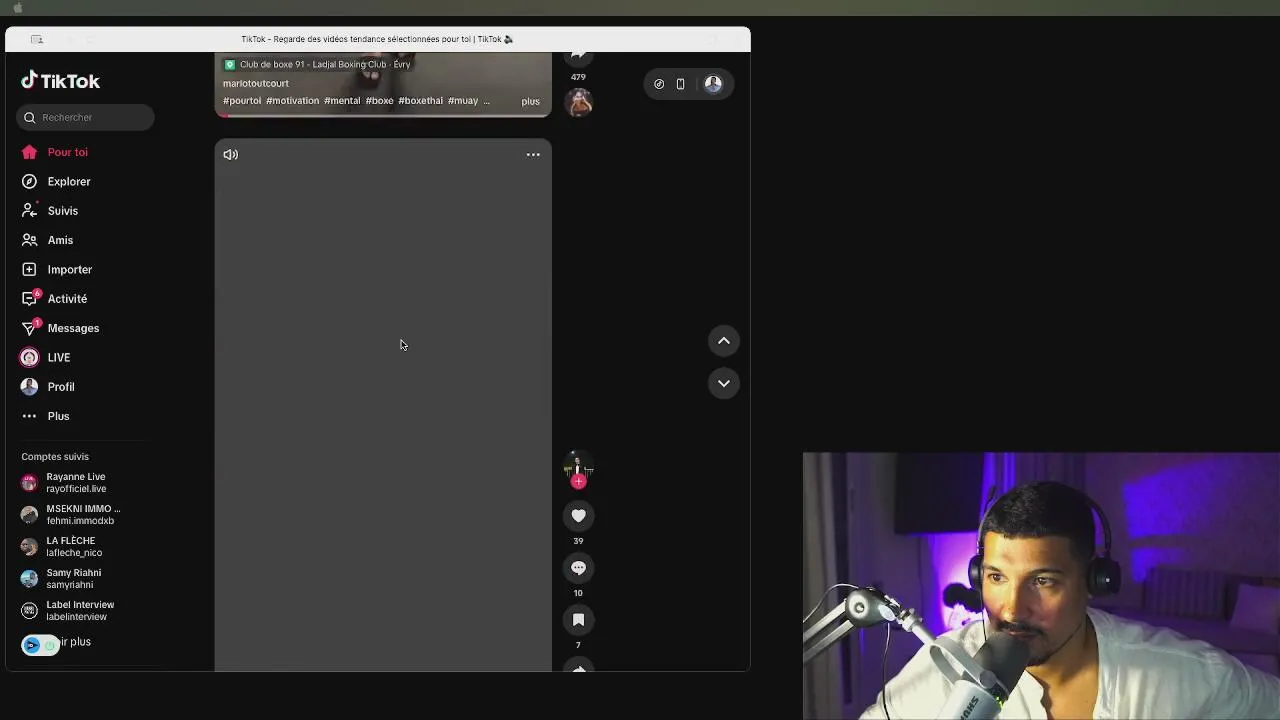Go to previous video with up chevron

pyautogui.click(x=724, y=341)
